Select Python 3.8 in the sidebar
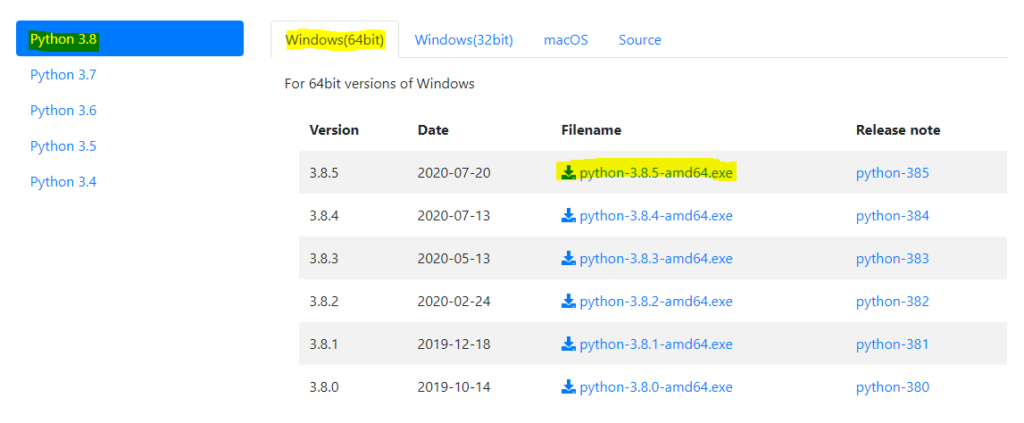The image size is (1024, 423). coord(130,39)
